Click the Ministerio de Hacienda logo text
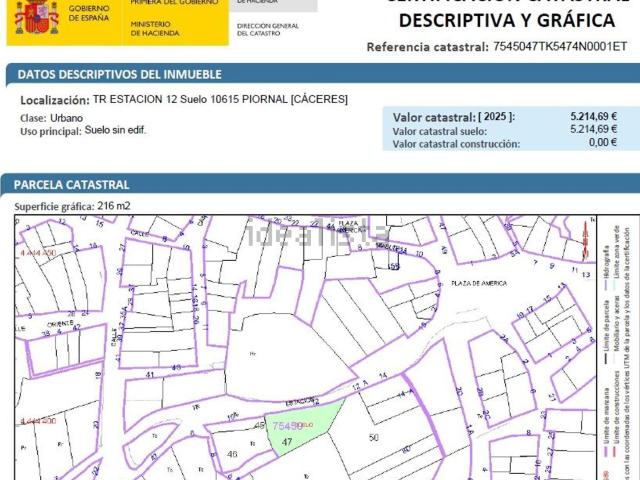Viewport: 640px width, 480px height. click(155, 28)
